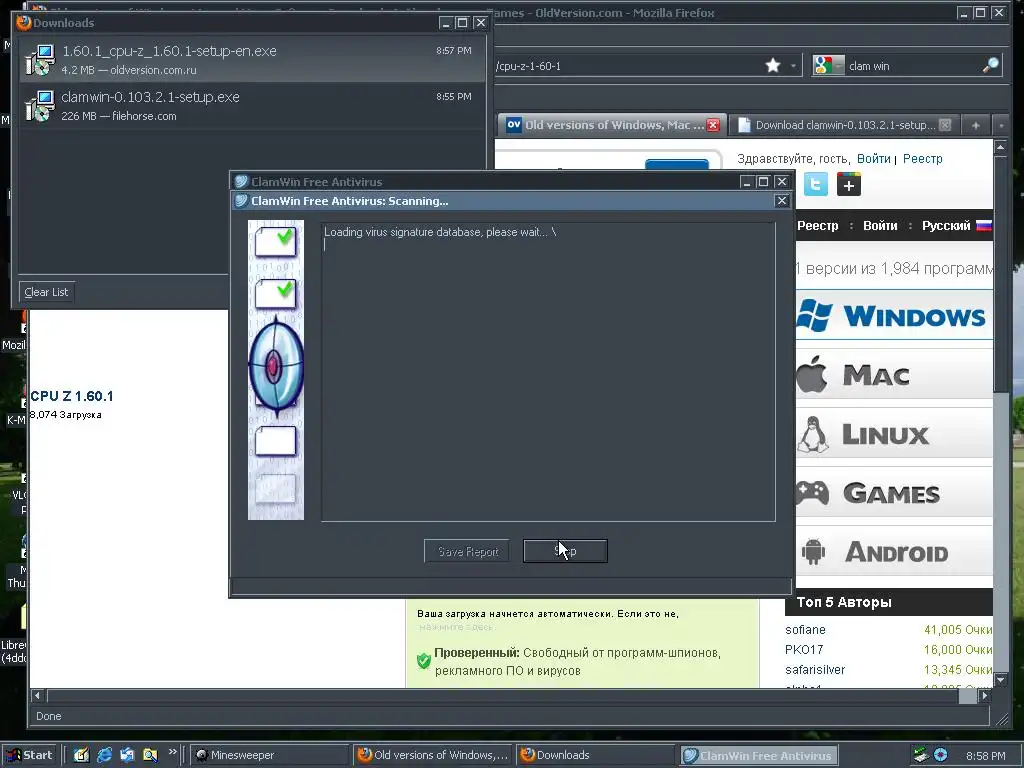Open author 'safarisilver' in the top authors list
1024x768 pixels.
click(815, 670)
